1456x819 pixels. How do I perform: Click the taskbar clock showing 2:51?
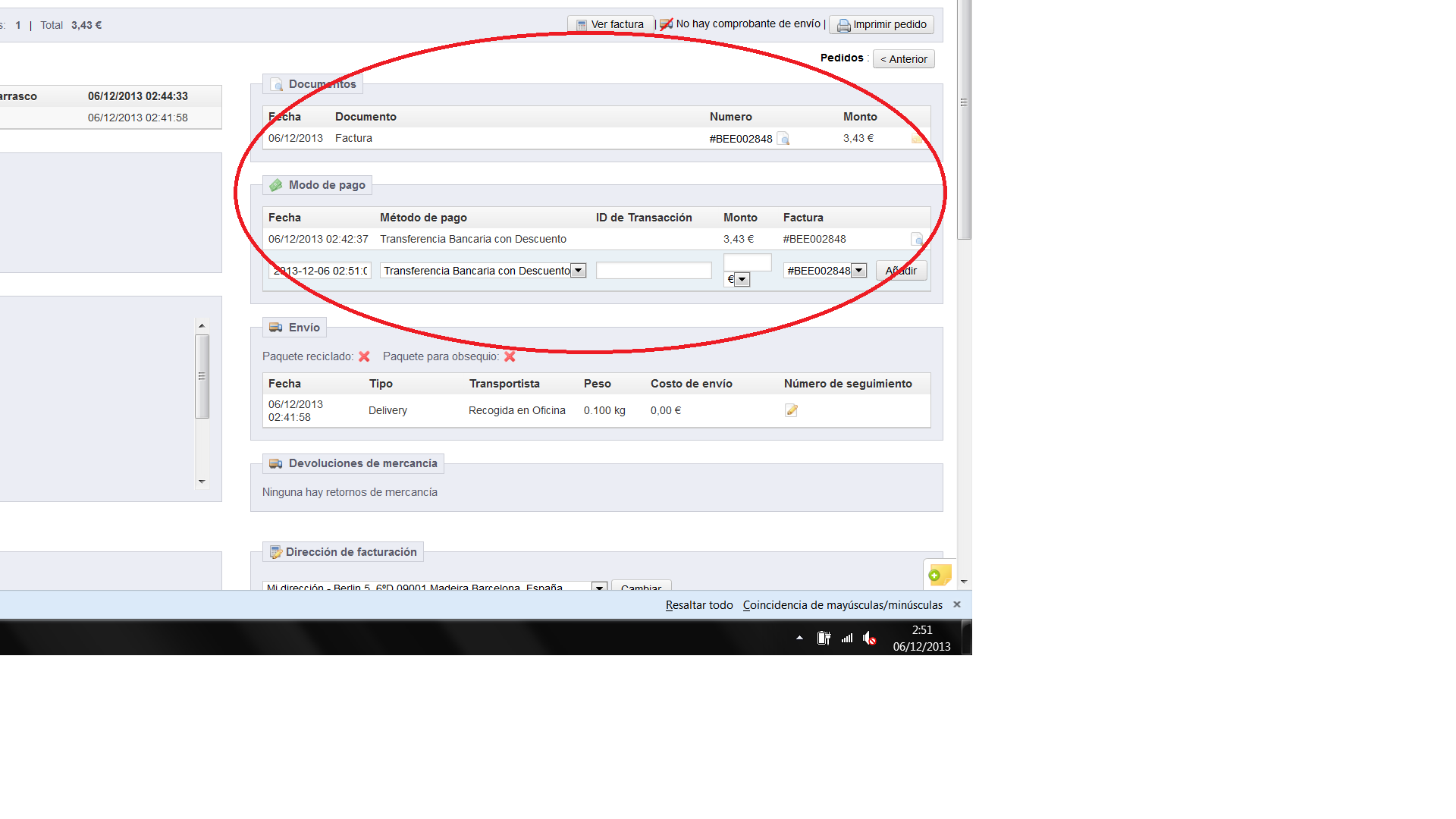[x=921, y=638]
